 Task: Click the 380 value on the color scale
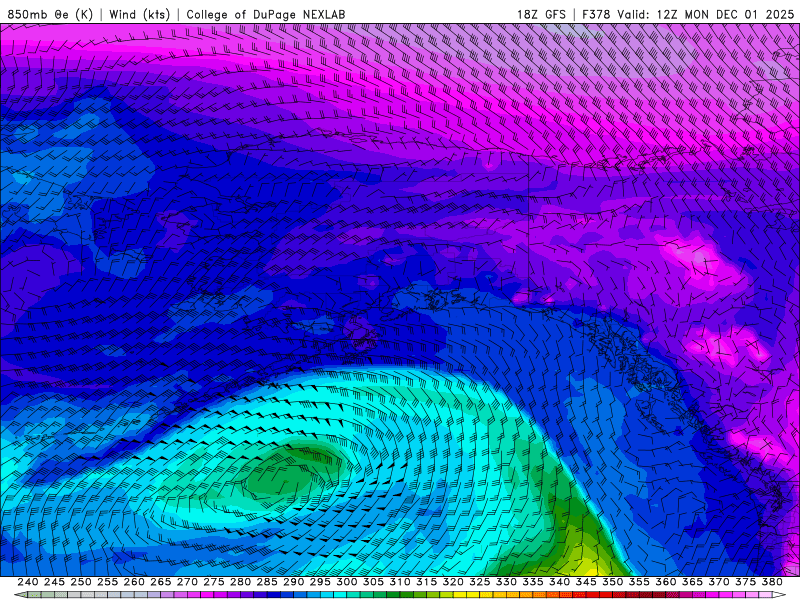[x=771, y=582]
